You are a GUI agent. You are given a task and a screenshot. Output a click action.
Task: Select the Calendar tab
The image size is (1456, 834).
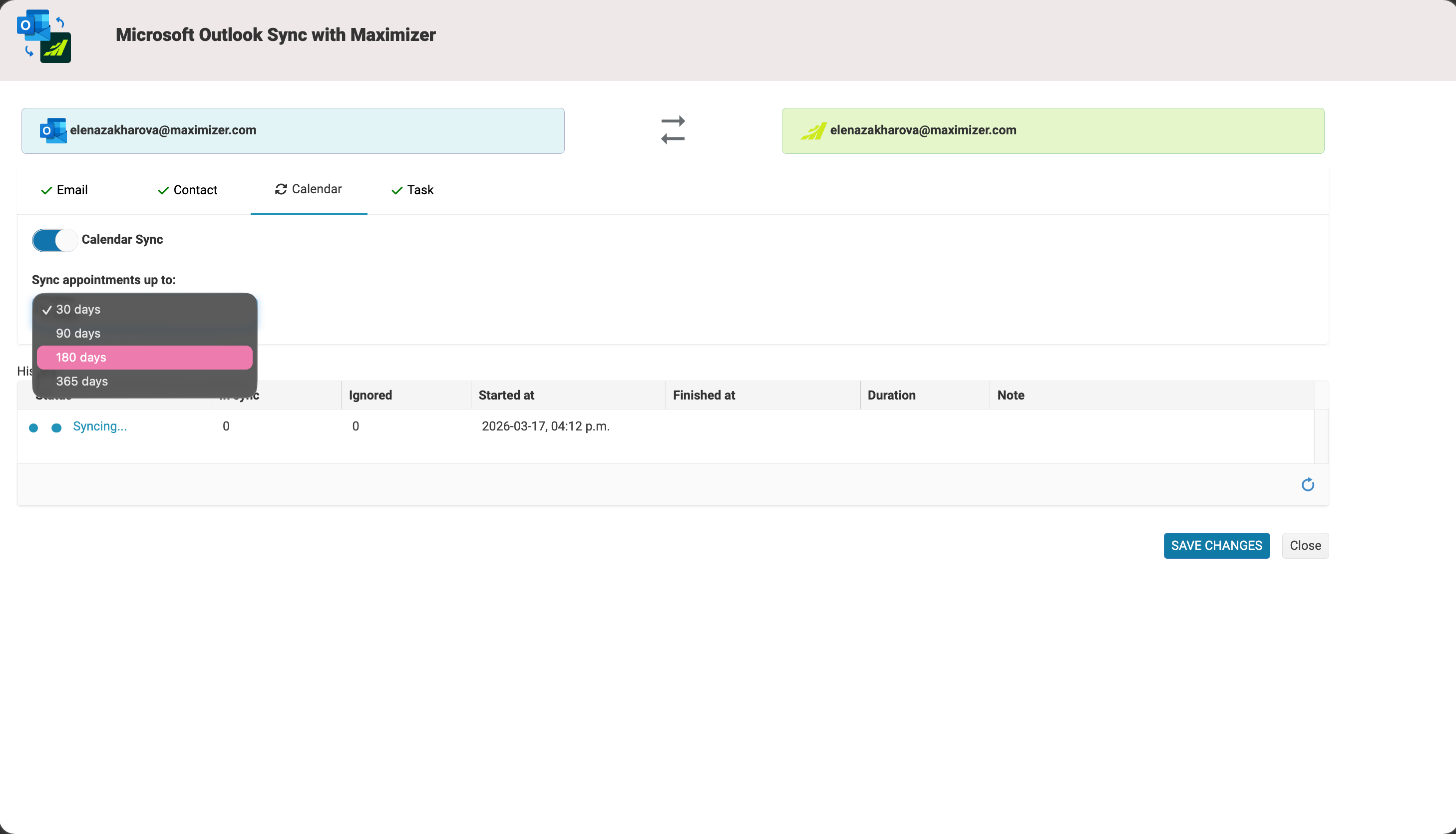309,189
